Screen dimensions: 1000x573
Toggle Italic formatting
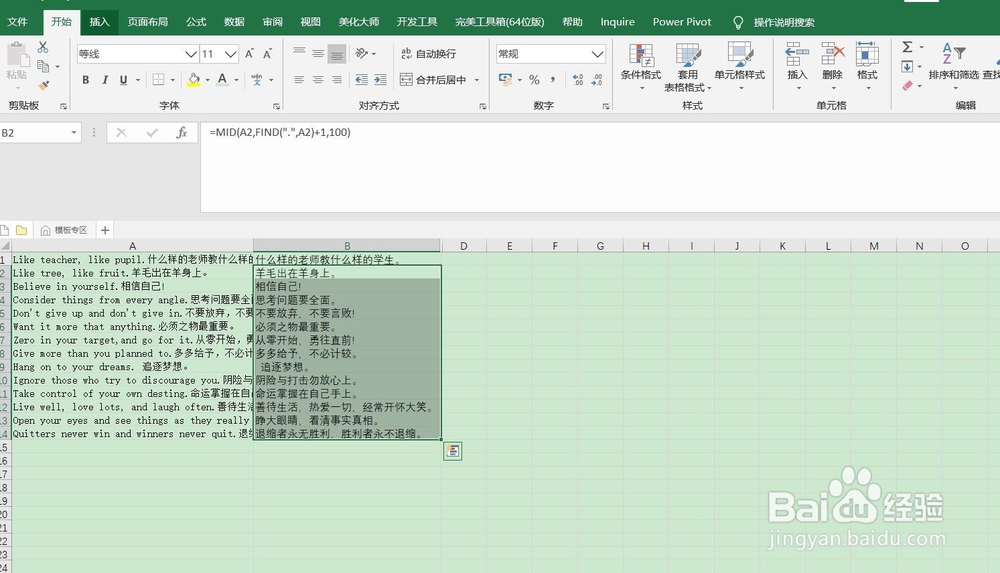pyautogui.click(x=105, y=80)
